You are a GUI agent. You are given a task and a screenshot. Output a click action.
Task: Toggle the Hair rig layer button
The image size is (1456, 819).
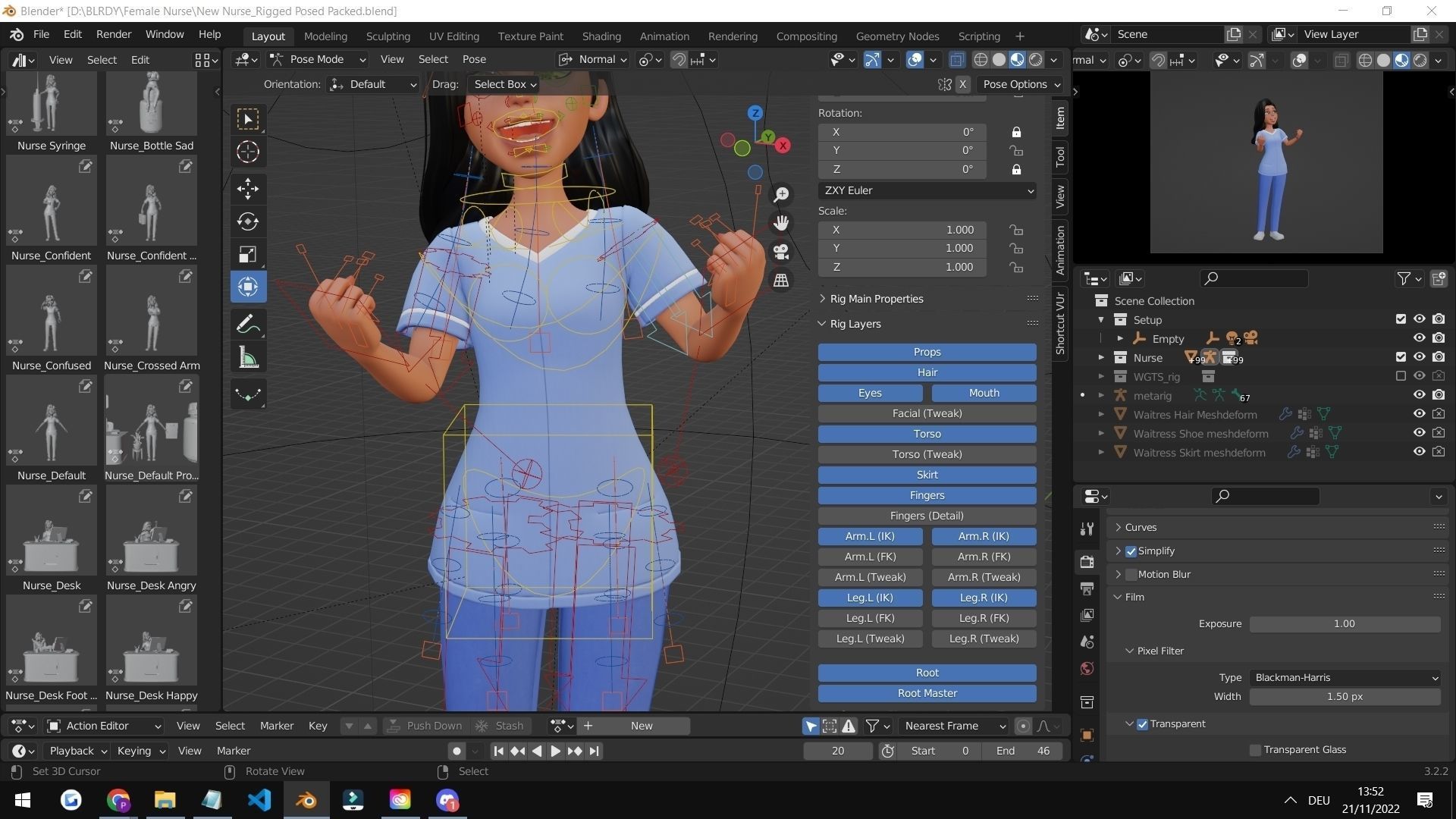click(x=927, y=372)
